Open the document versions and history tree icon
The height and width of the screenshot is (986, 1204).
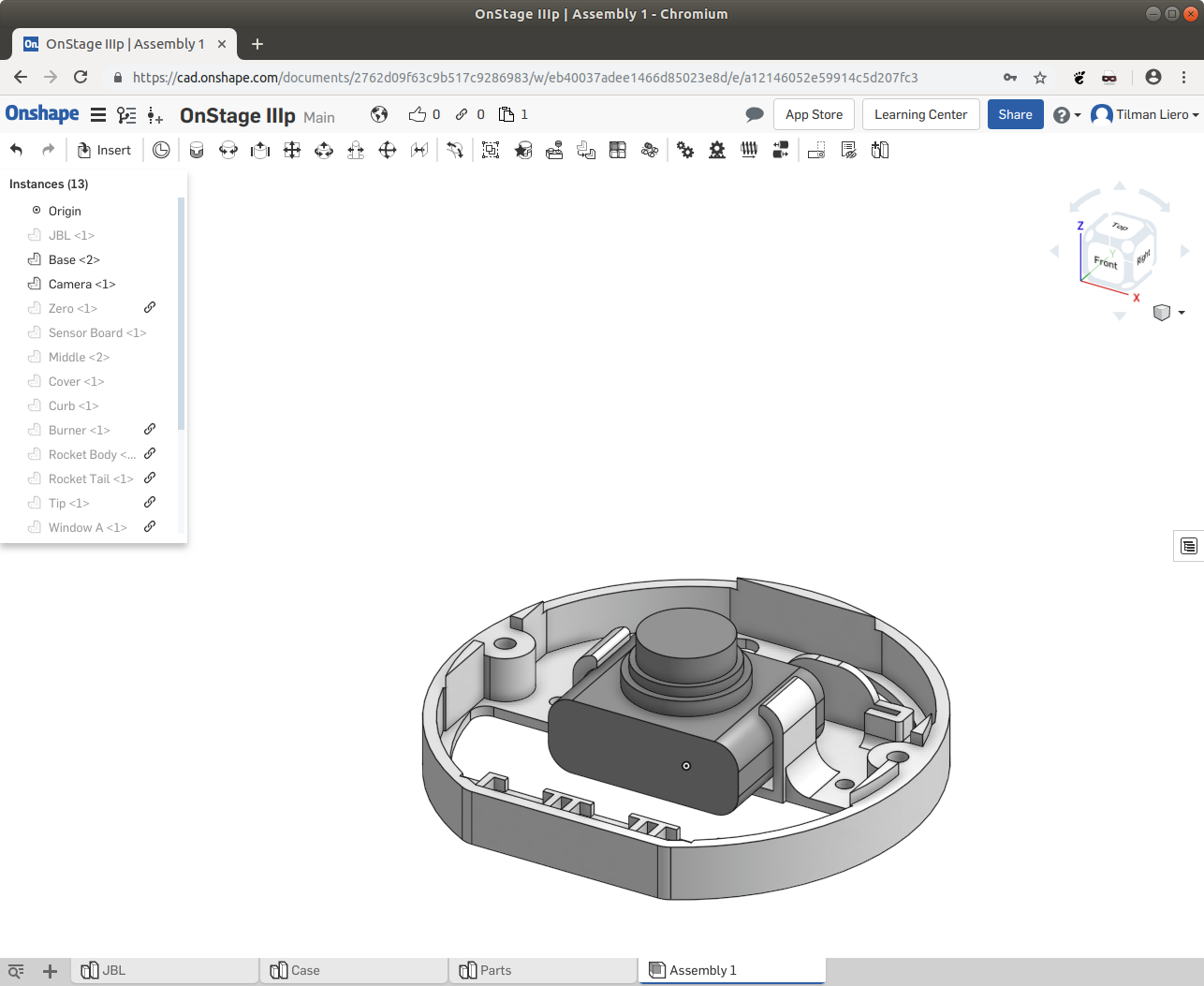click(x=126, y=115)
